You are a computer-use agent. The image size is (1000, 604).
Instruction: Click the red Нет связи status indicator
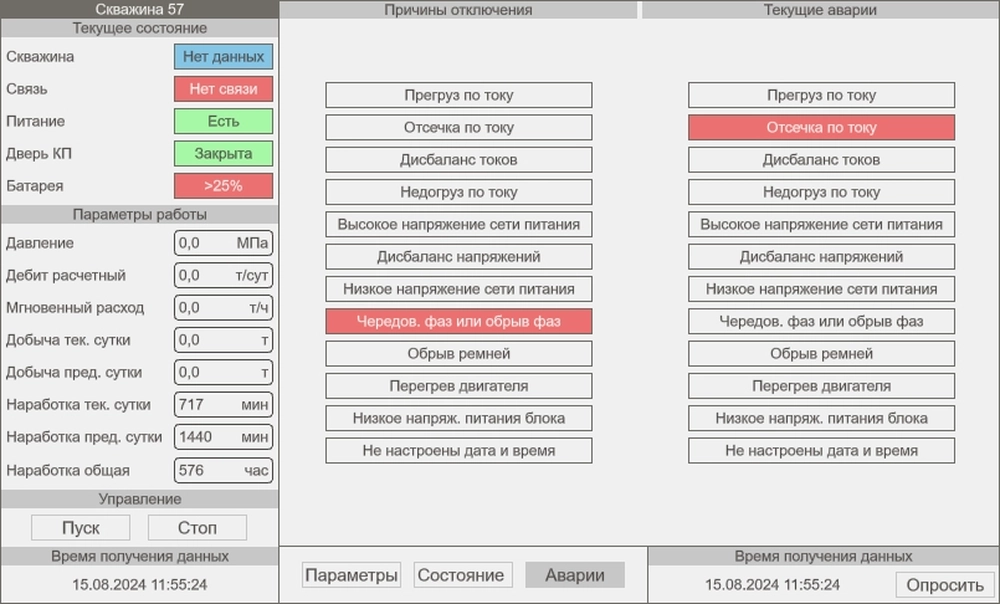[x=223, y=89]
